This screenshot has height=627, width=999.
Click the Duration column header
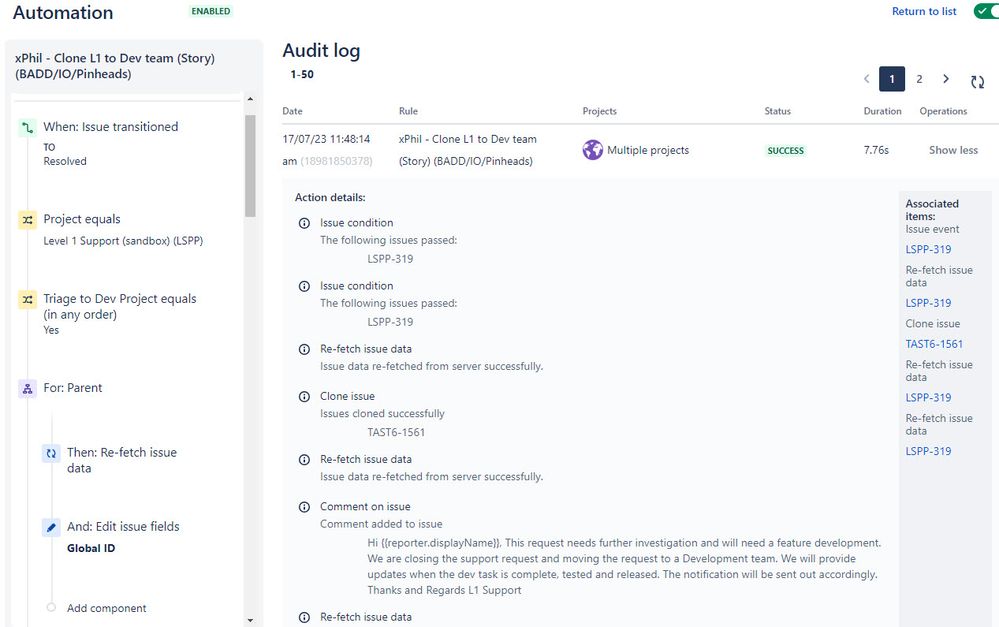click(x=882, y=111)
